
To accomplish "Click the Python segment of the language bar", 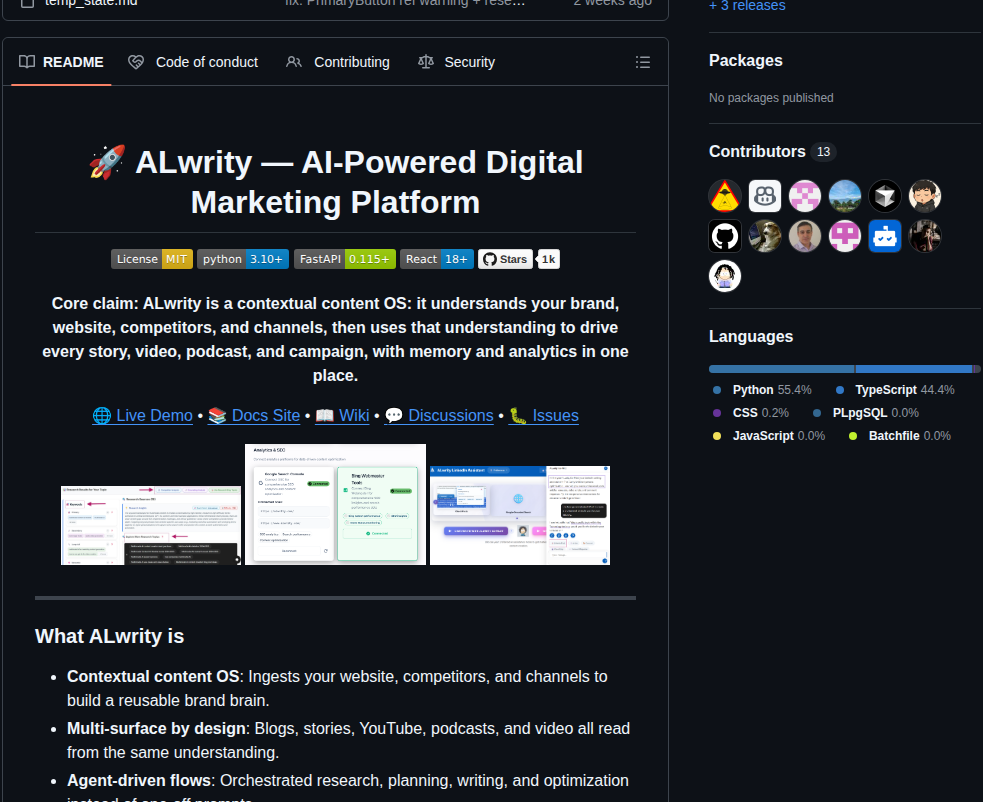I will pyautogui.click(x=781, y=369).
